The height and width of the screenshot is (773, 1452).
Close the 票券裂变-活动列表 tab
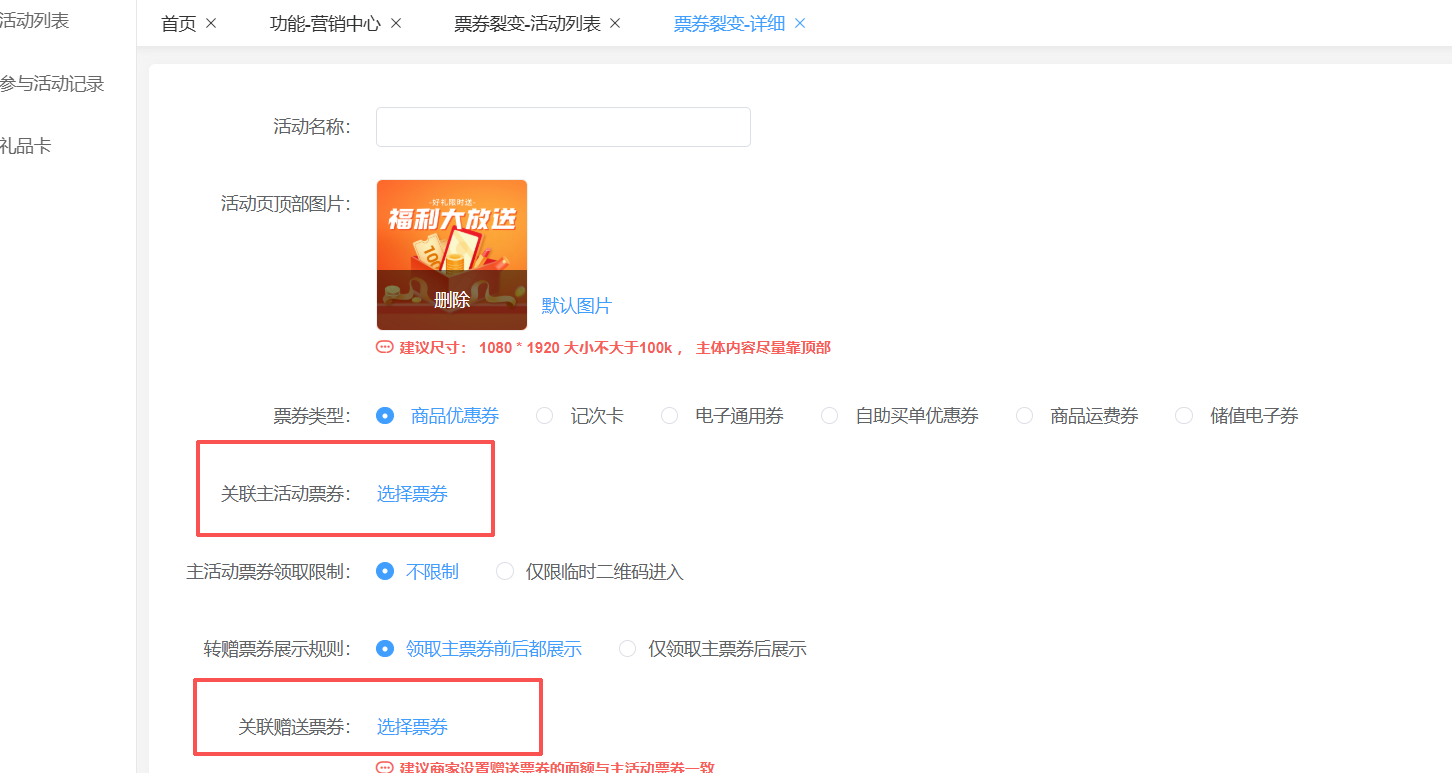[x=615, y=24]
